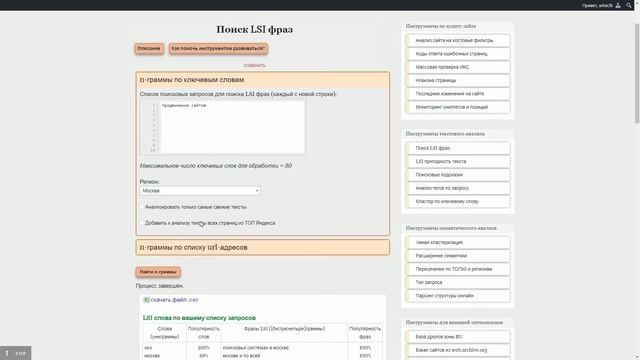Open Тип запроса tool
Image resolution: width=640 pixels, height=360 pixels.
(458, 282)
